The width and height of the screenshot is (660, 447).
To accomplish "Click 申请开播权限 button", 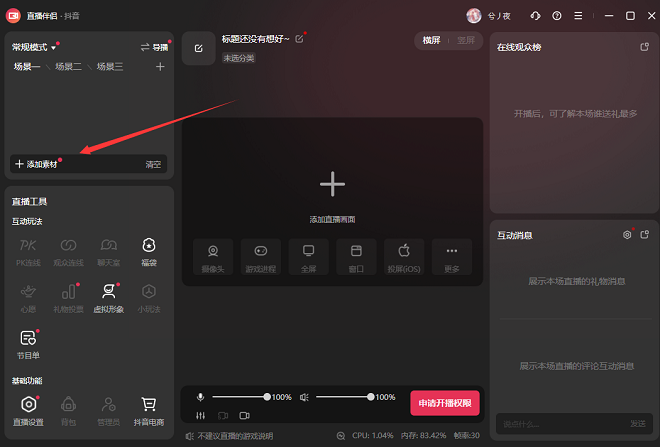I will [x=445, y=403].
